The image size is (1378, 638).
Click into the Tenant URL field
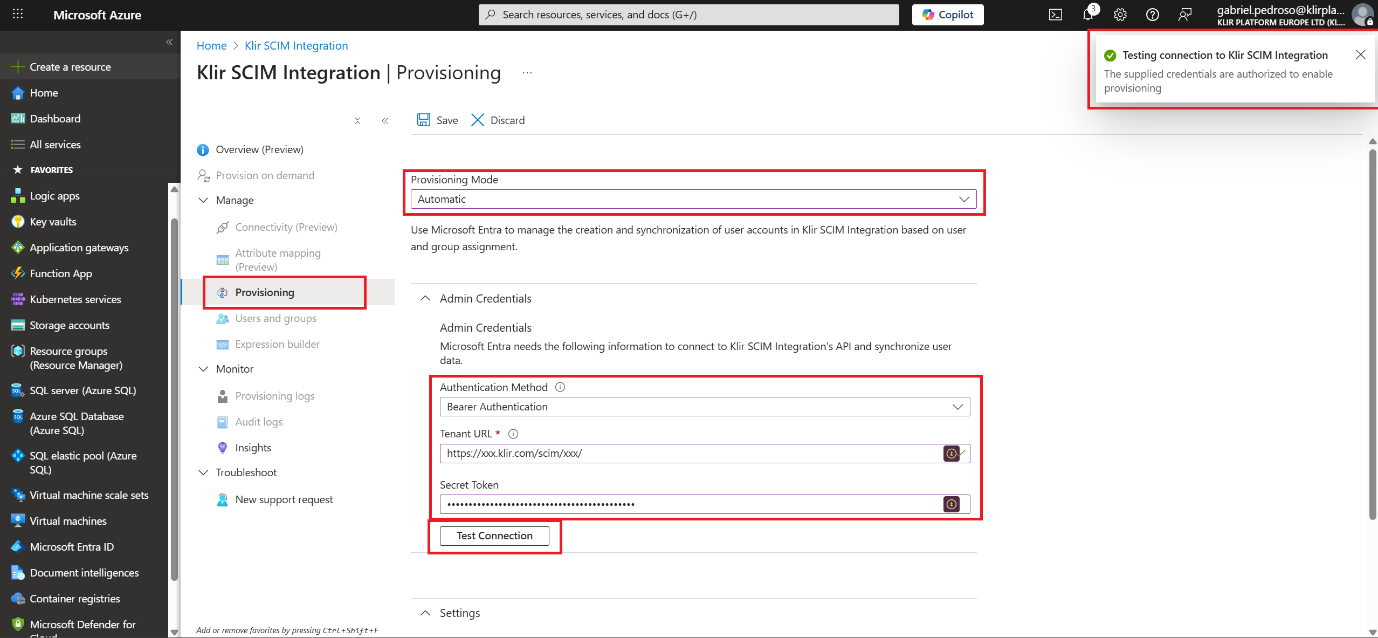(x=690, y=453)
